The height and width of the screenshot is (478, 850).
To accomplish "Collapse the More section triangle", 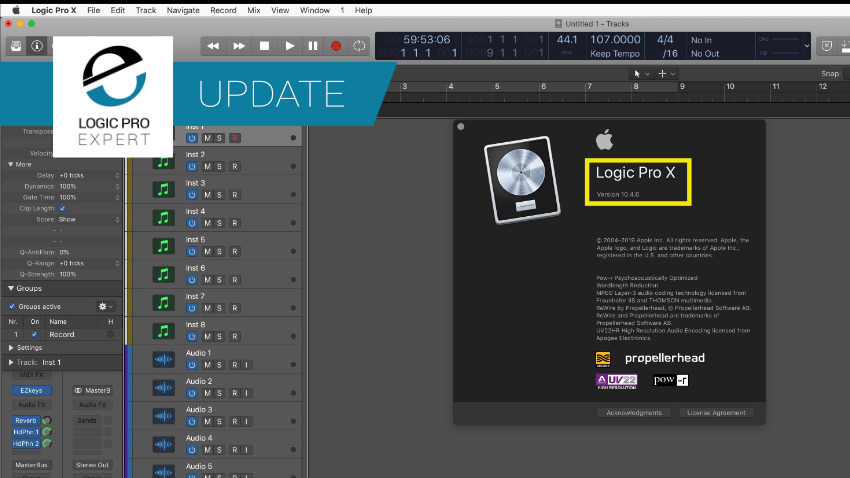I will click(11, 164).
